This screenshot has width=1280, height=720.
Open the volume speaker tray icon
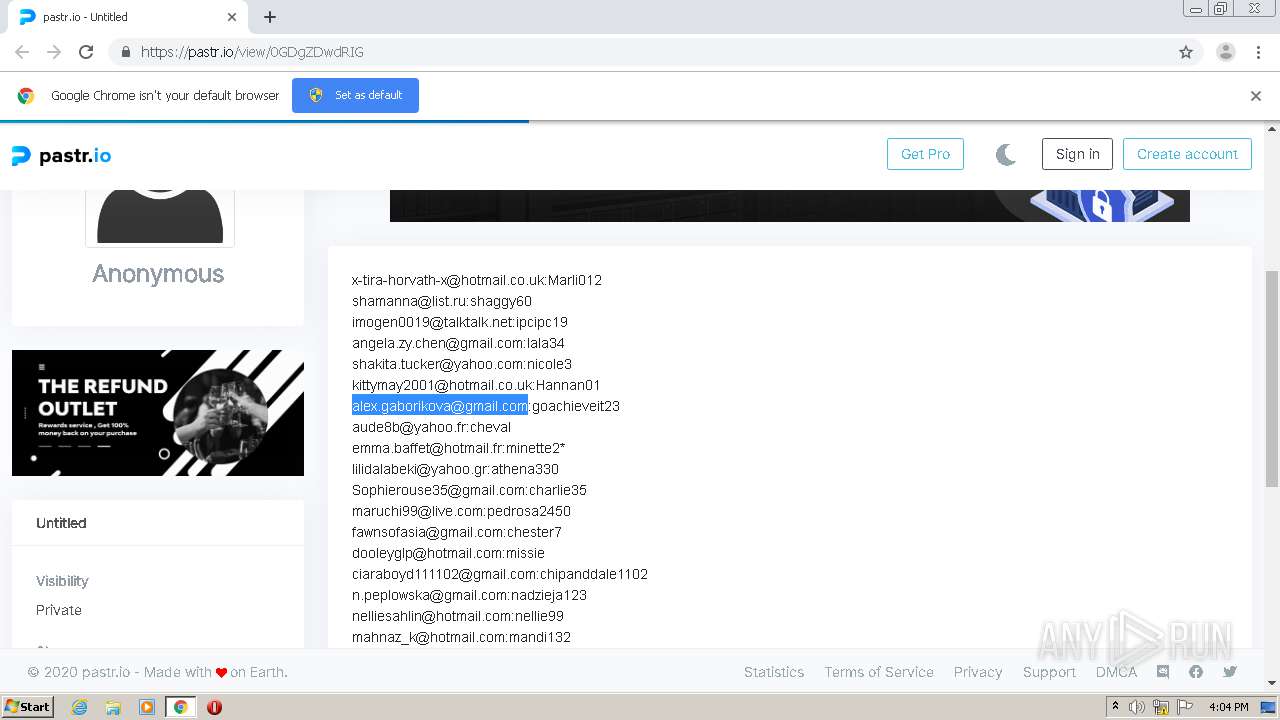[1137, 707]
